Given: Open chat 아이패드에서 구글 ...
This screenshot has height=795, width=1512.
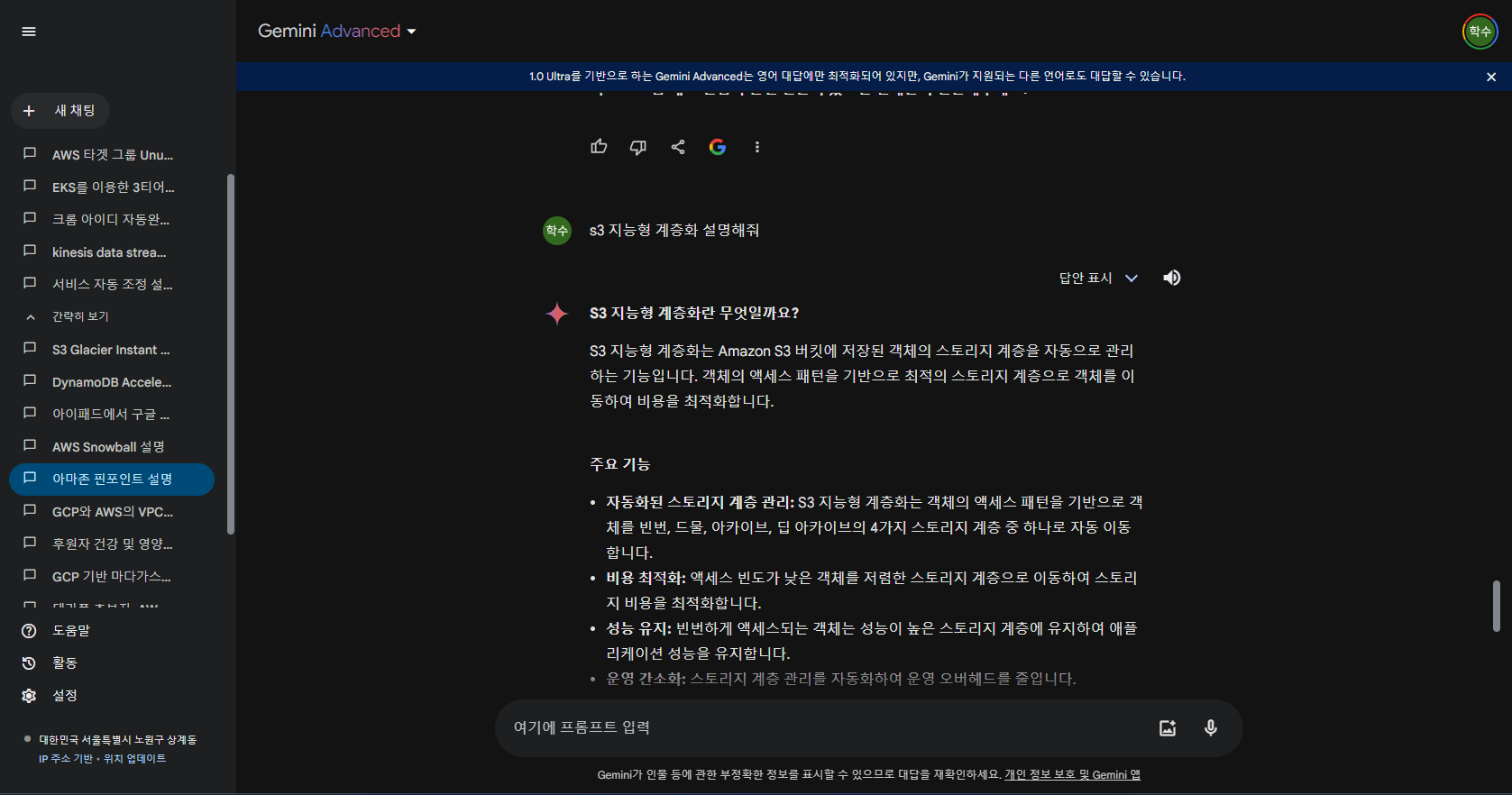Looking at the screenshot, I should [112, 415].
